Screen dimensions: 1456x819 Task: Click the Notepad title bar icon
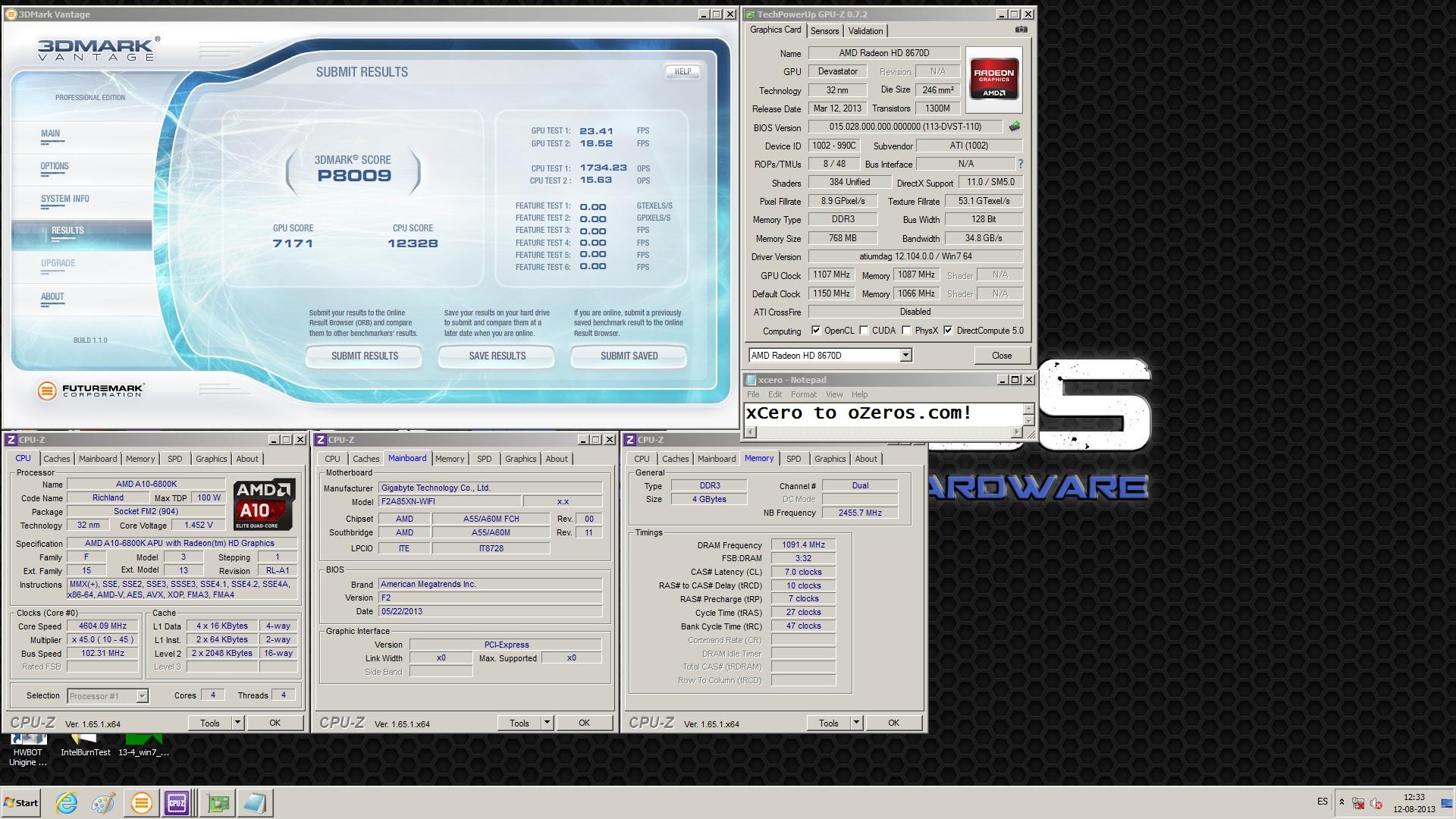752,380
